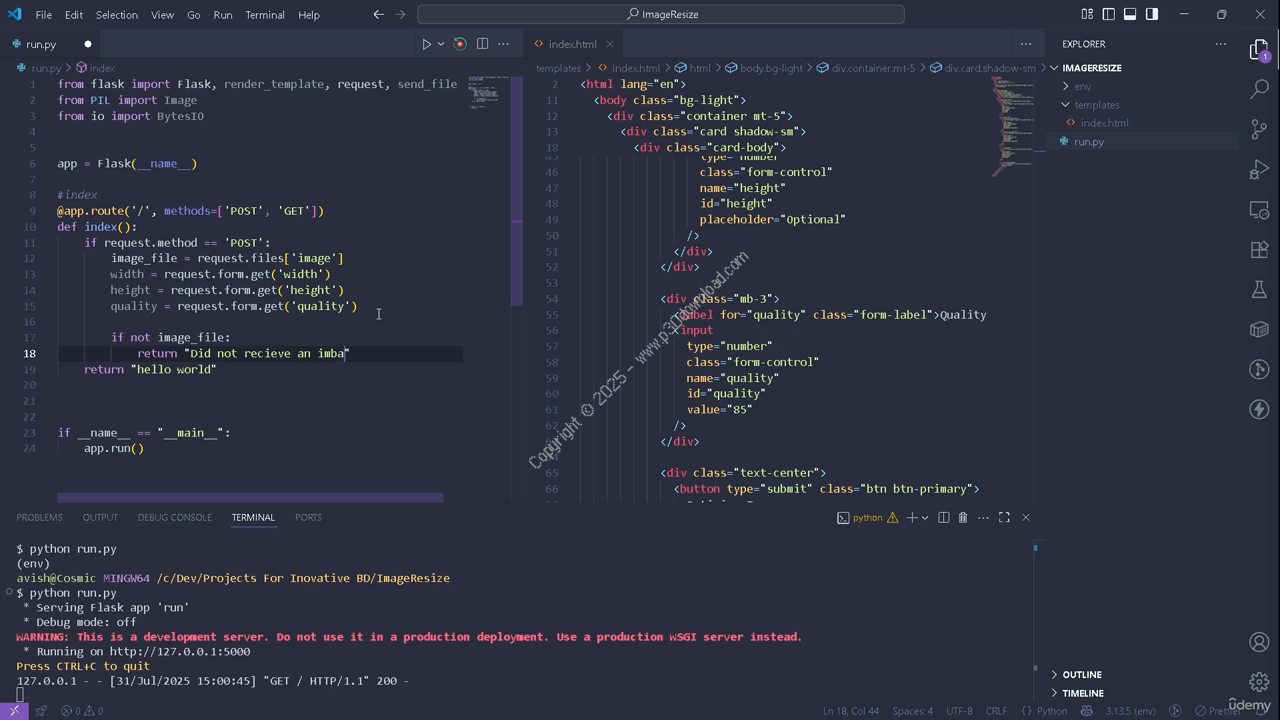The height and width of the screenshot is (720, 1280).
Task: Open the Search view in activity bar
Action: (x=1259, y=90)
